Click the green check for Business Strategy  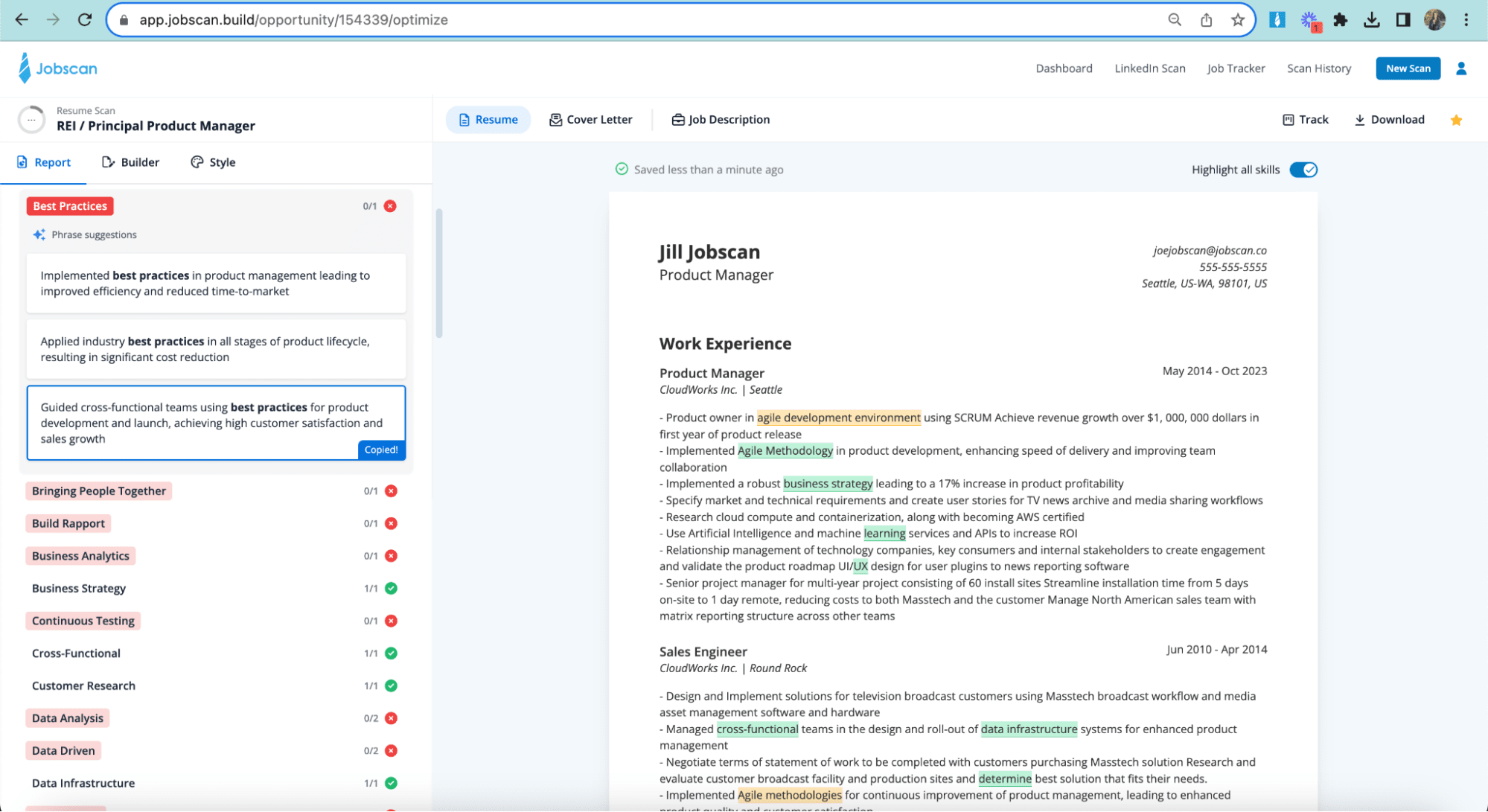[x=391, y=588]
